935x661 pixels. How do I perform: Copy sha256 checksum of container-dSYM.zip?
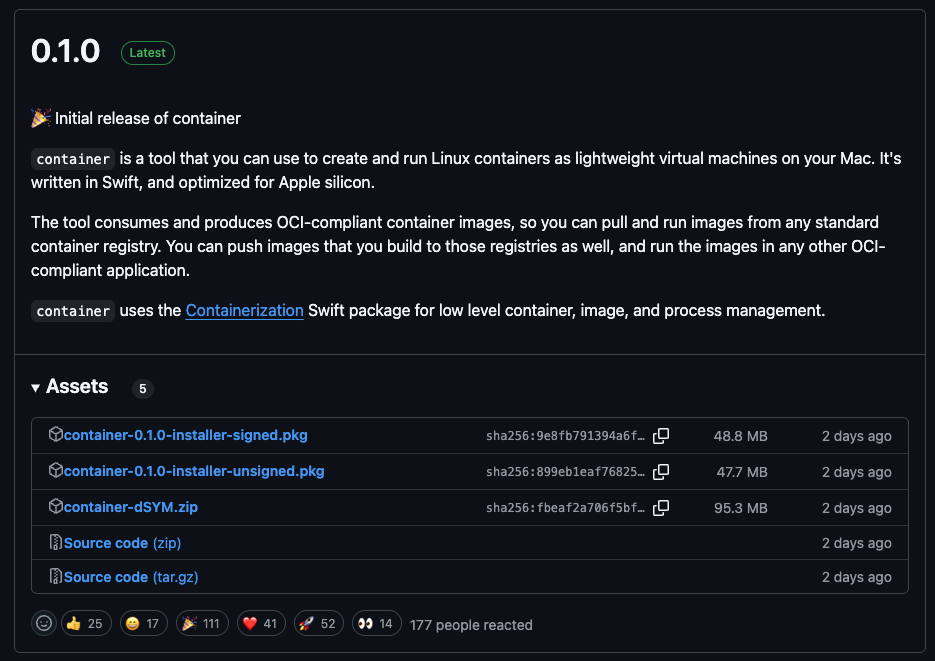[661, 507]
